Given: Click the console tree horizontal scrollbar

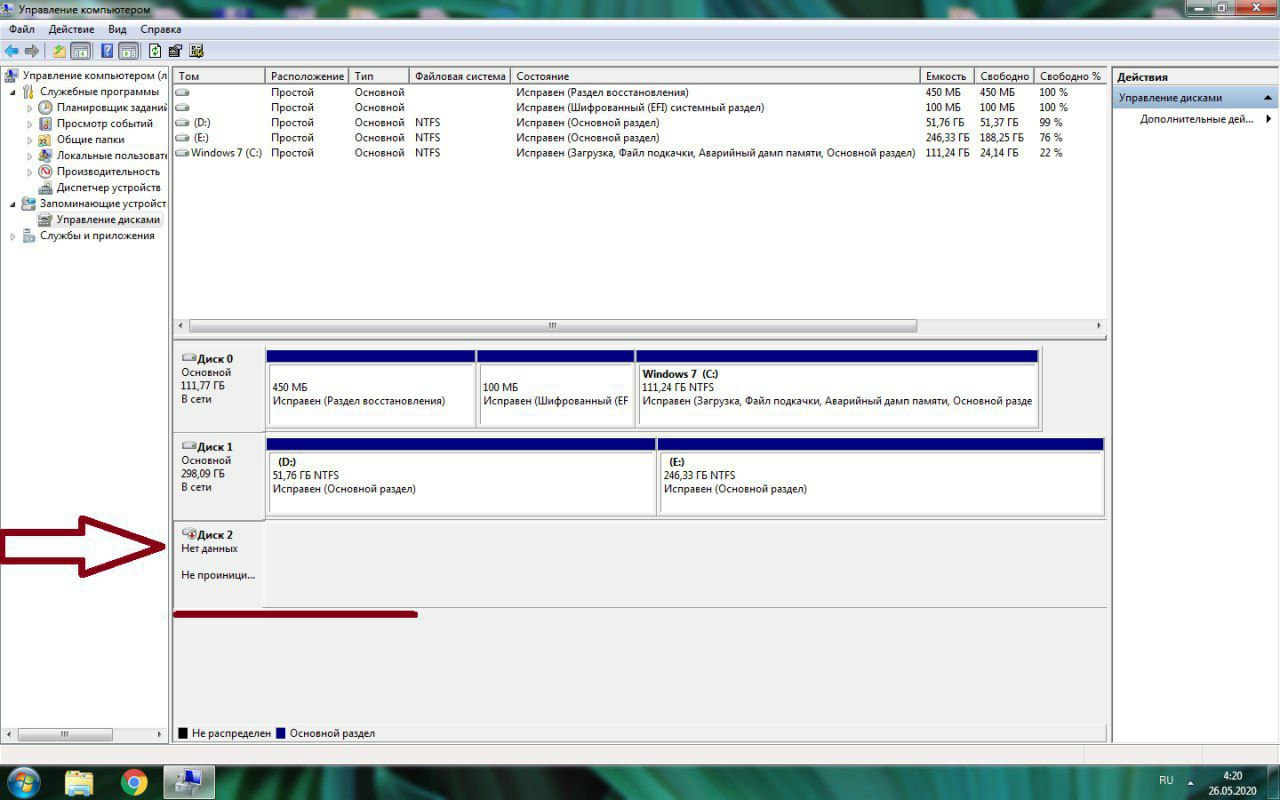Looking at the screenshot, I should (64, 734).
